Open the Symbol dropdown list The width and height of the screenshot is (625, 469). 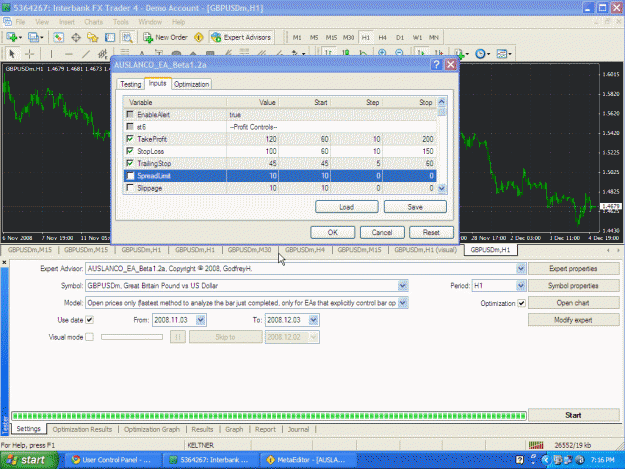click(x=403, y=286)
